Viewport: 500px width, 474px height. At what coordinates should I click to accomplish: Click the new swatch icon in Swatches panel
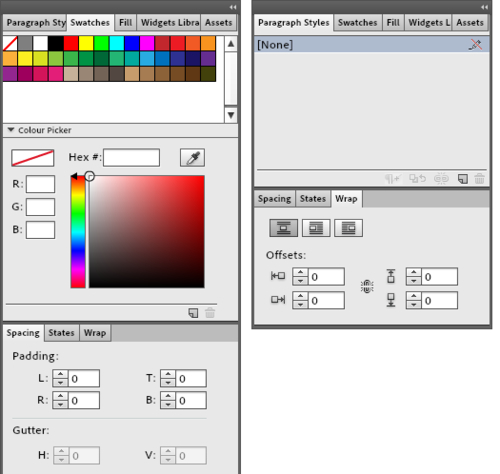pos(193,313)
